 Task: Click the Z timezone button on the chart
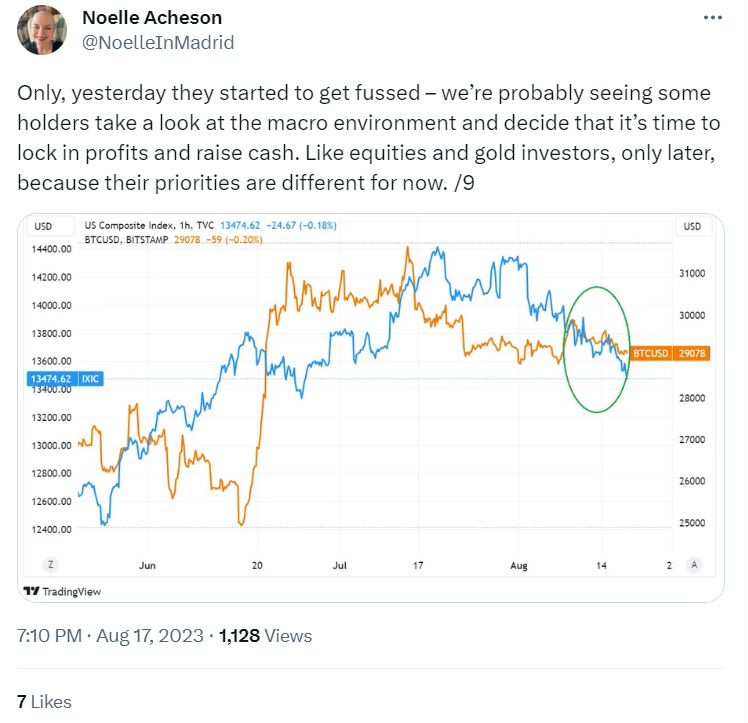pyautogui.click(x=51, y=565)
